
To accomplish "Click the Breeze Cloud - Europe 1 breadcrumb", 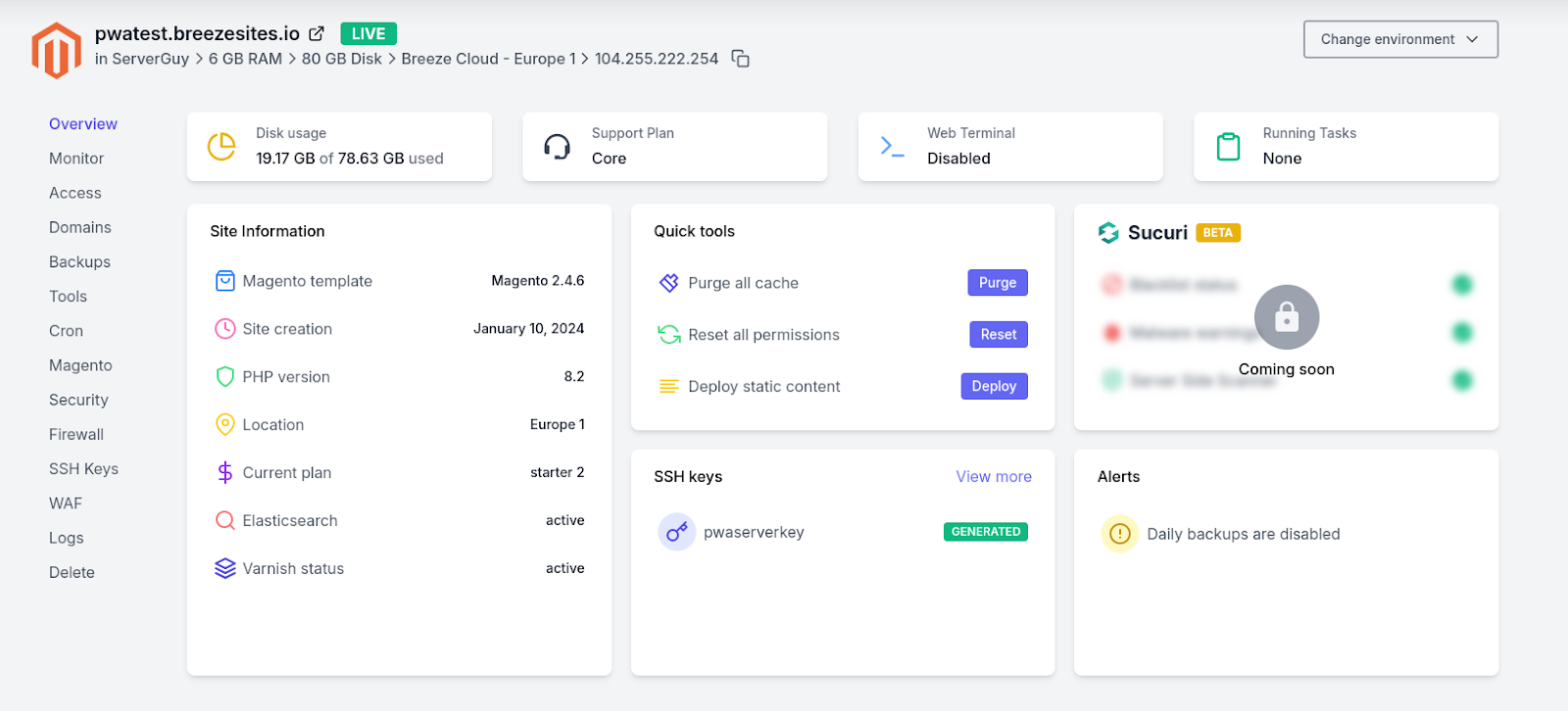I will 489,59.
